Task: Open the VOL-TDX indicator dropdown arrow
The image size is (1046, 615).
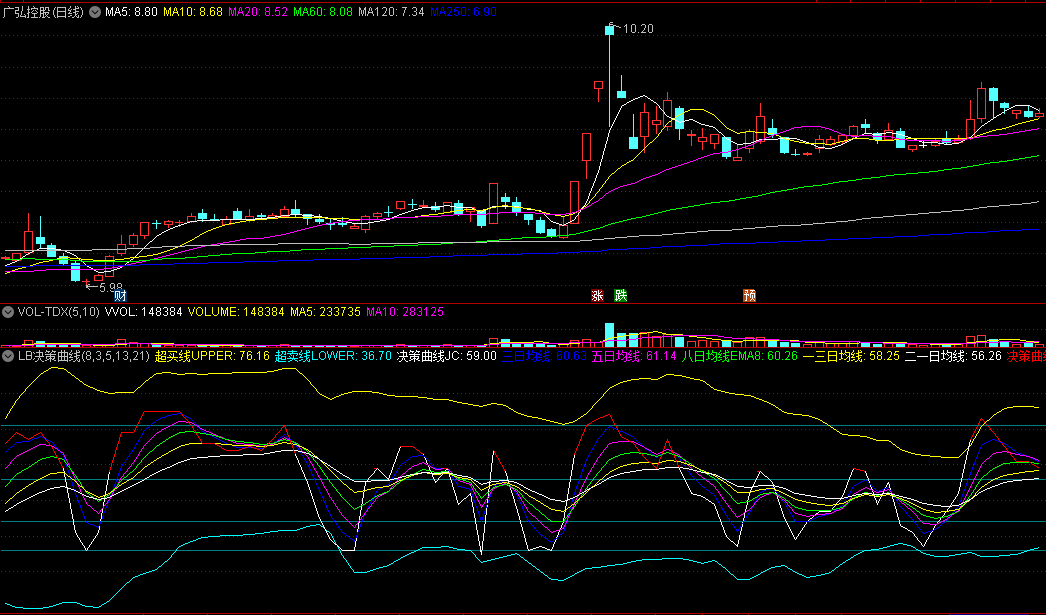Action: coord(8,312)
